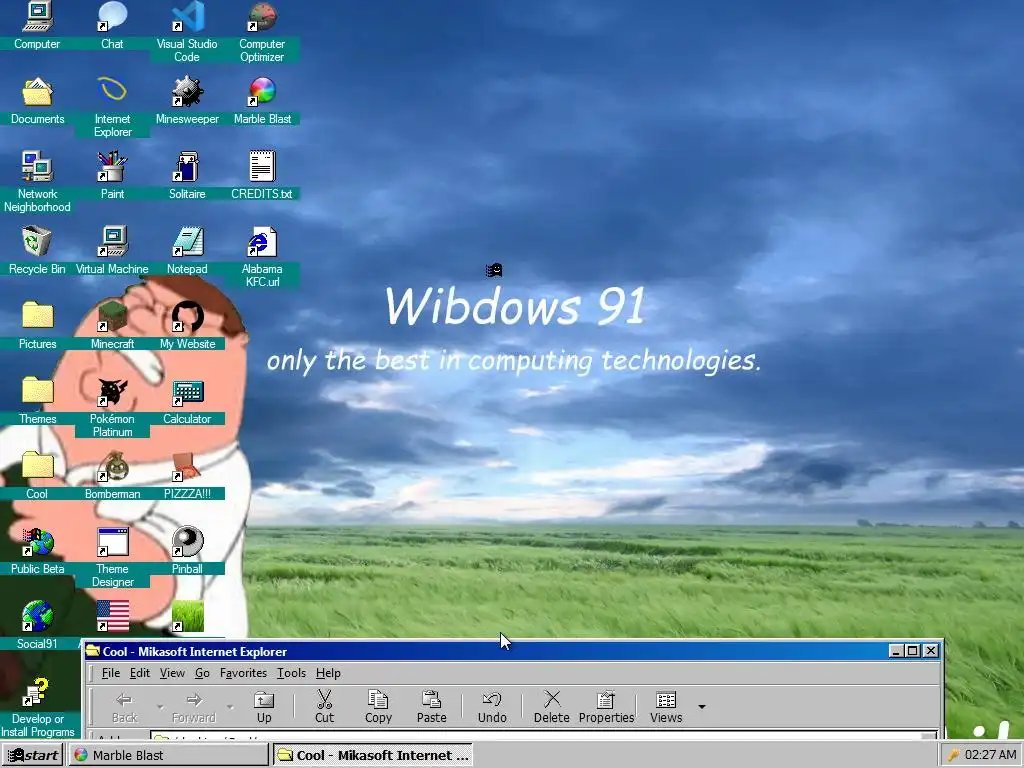
Task: Click the Copy toolbar button
Action: 378,707
